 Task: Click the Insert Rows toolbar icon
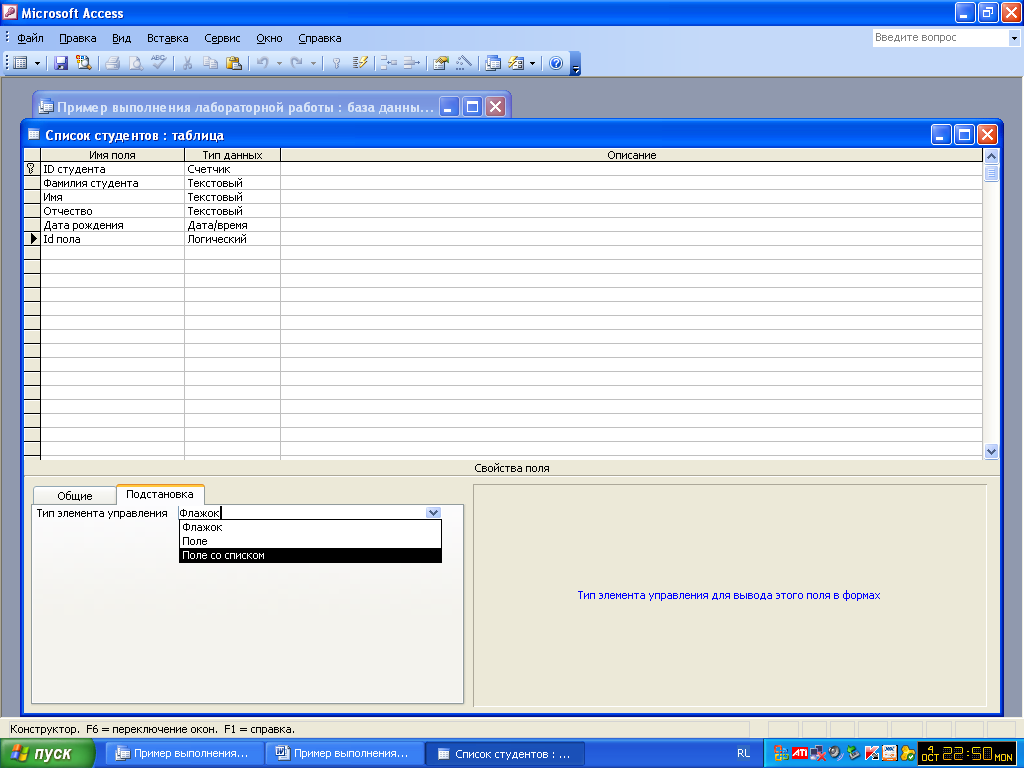[388, 63]
